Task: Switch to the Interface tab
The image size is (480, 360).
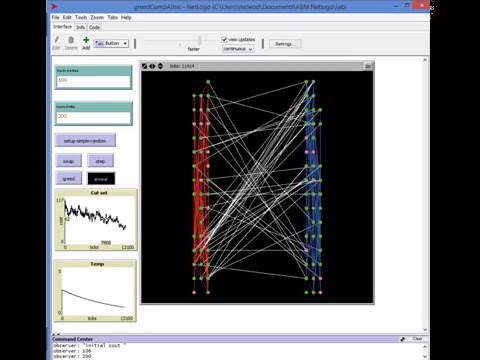Action: point(62,27)
